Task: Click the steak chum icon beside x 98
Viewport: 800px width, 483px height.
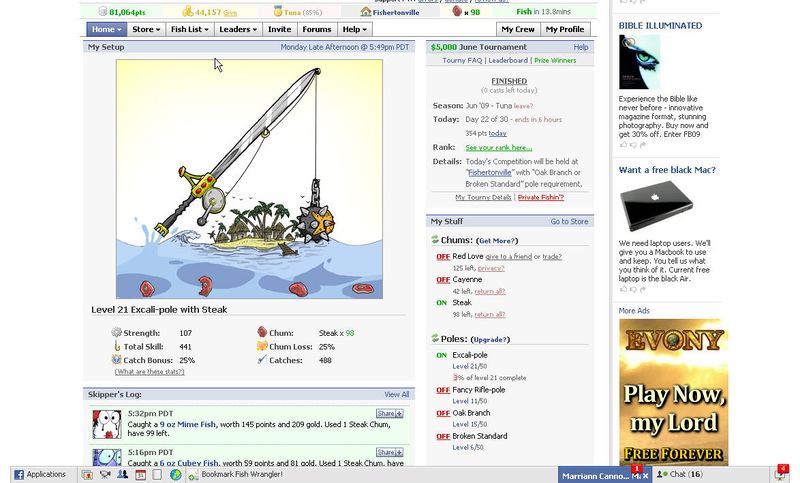Action: (457, 11)
